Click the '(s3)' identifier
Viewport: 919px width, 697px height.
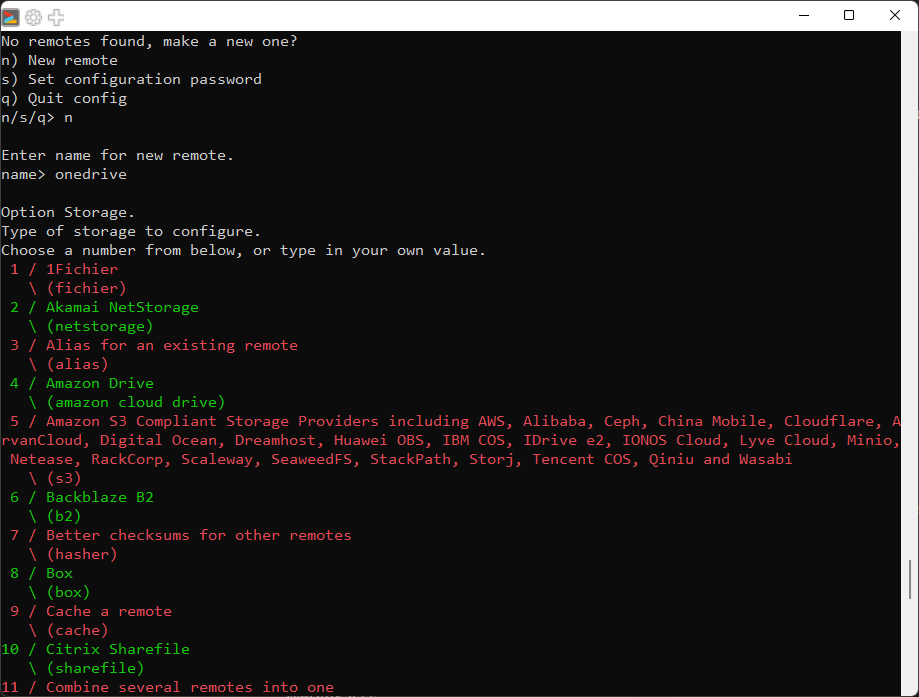(64, 478)
